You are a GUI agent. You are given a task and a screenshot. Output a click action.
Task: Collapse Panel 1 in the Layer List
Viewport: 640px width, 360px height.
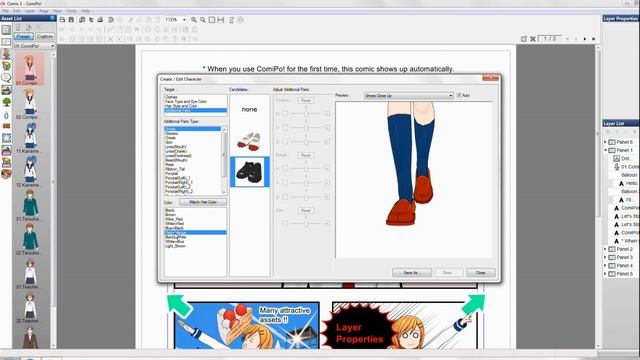605,150
